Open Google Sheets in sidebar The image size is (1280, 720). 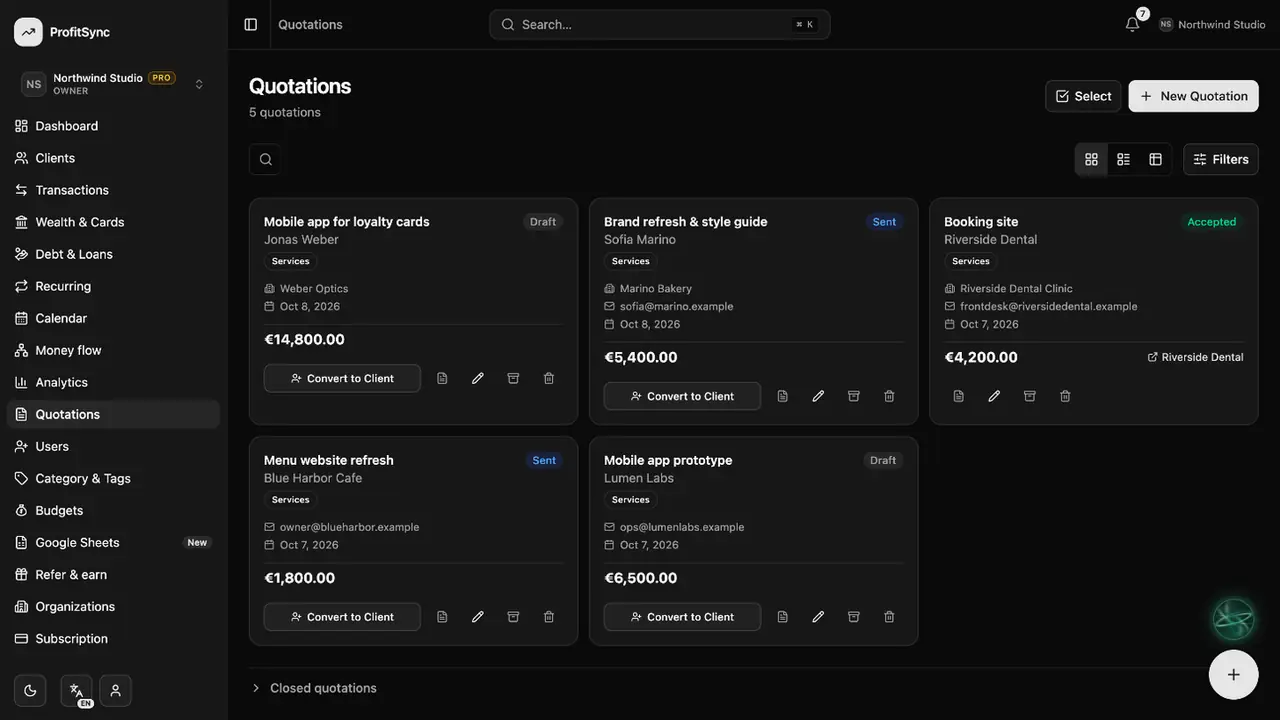tap(114, 542)
